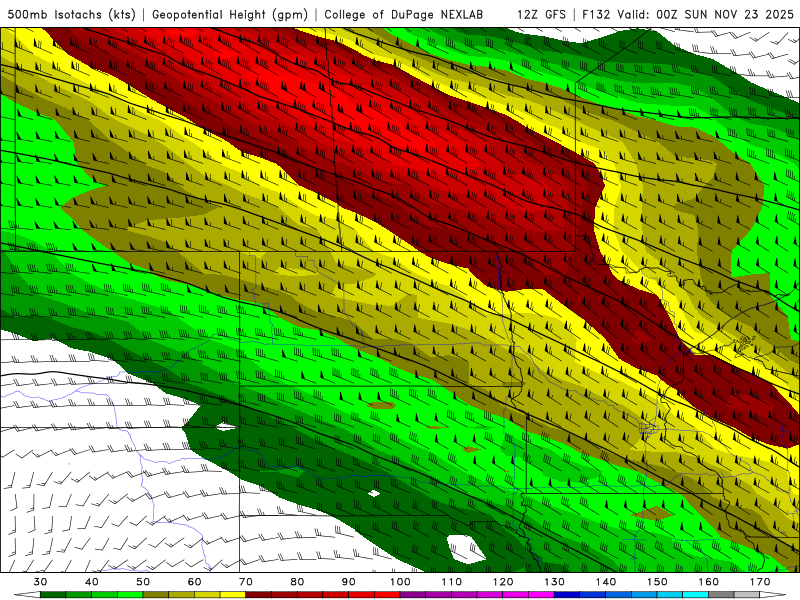Click the 'F132' forecast hour label
This screenshot has width=800, height=600.
[595, 14]
